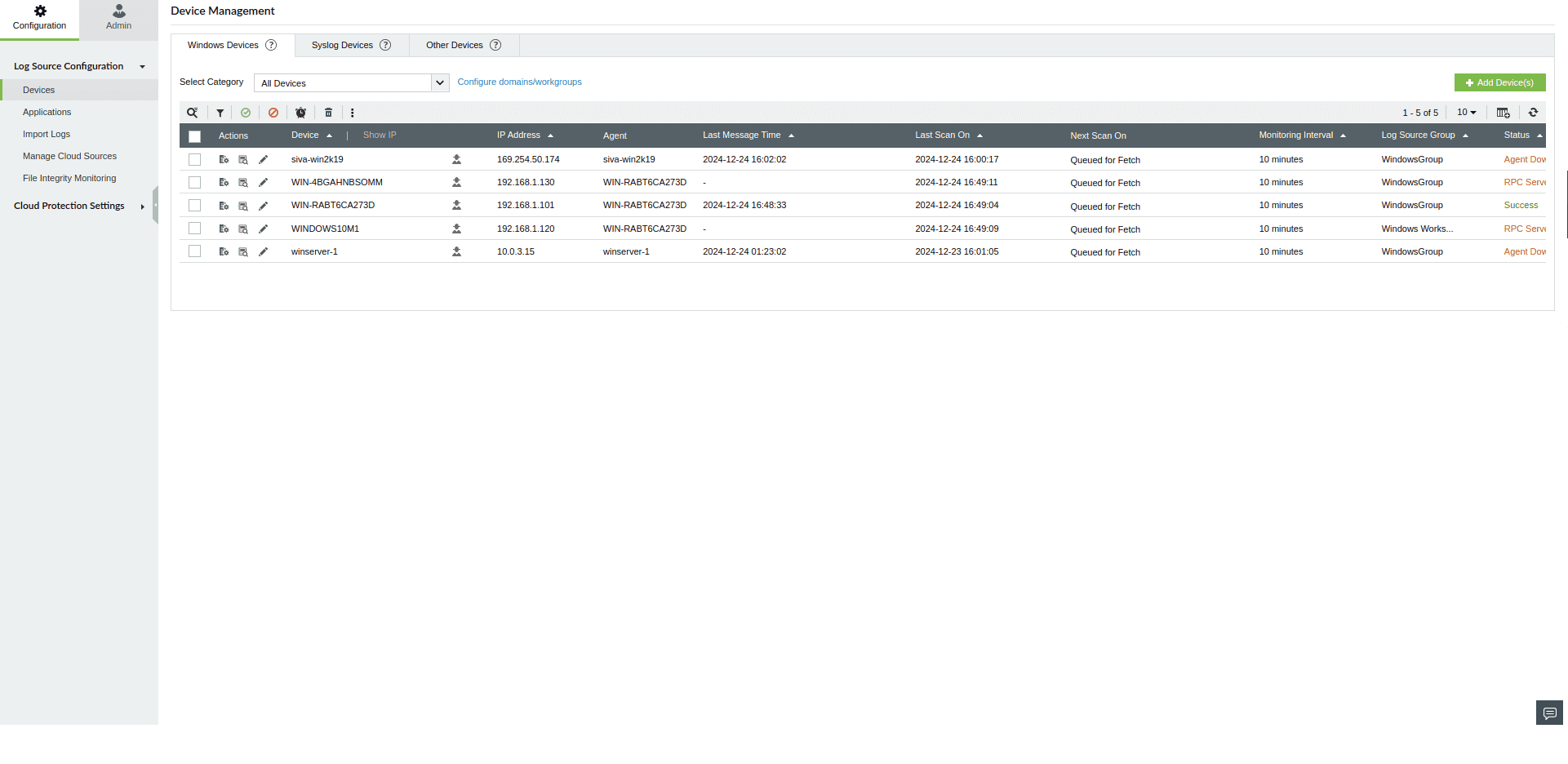Open Import Logs in the sidebar
The image size is (1568, 764).
tap(47, 134)
